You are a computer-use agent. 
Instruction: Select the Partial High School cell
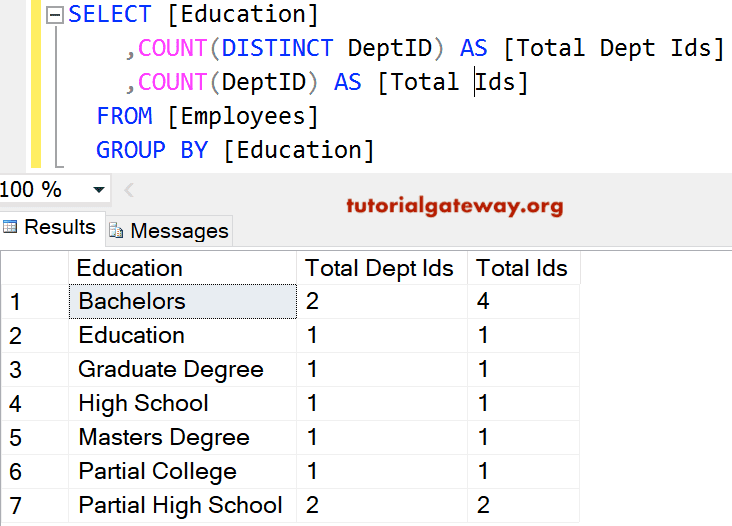point(183,506)
